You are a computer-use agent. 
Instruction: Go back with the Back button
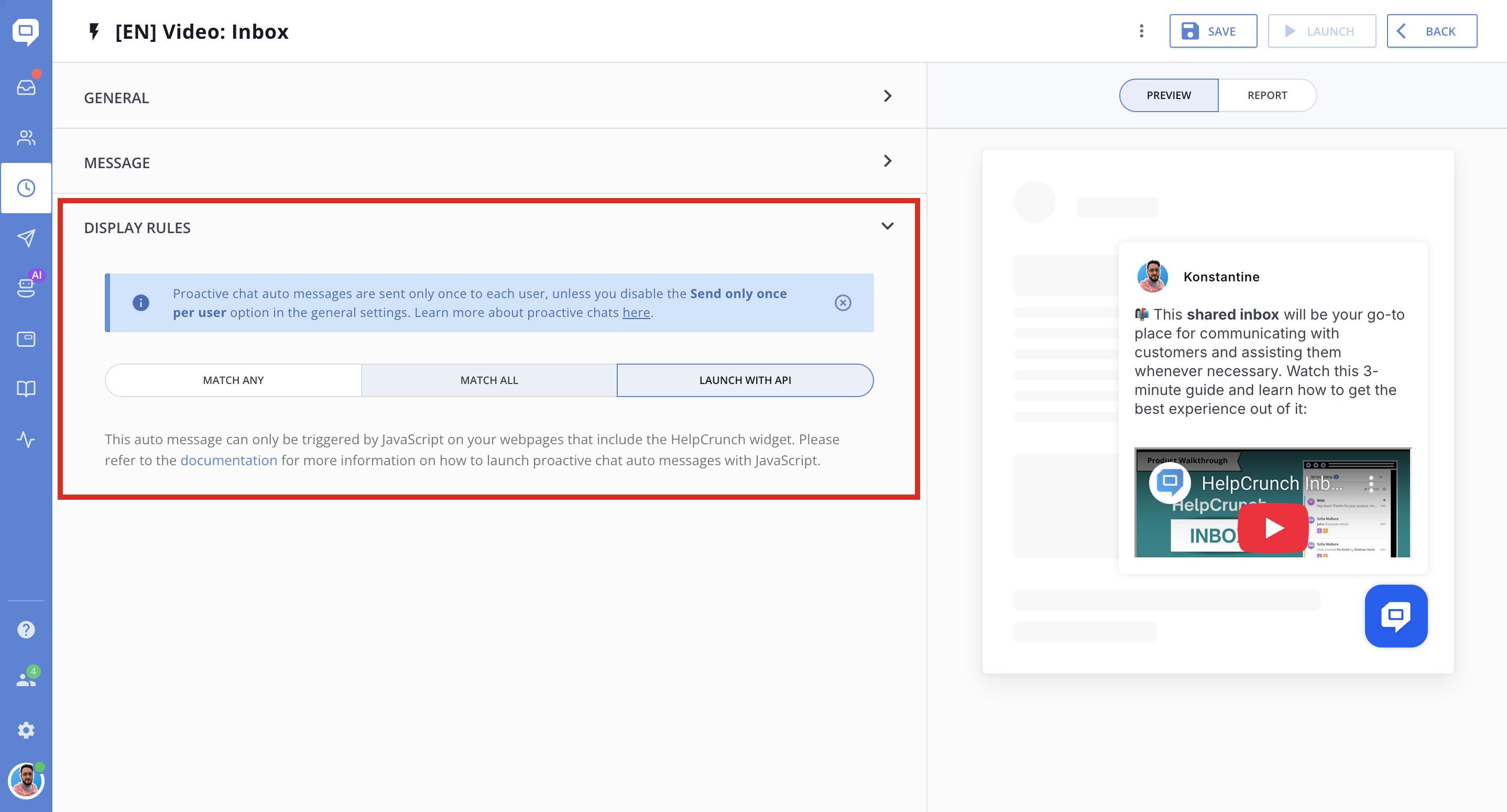pyautogui.click(x=1432, y=31)
